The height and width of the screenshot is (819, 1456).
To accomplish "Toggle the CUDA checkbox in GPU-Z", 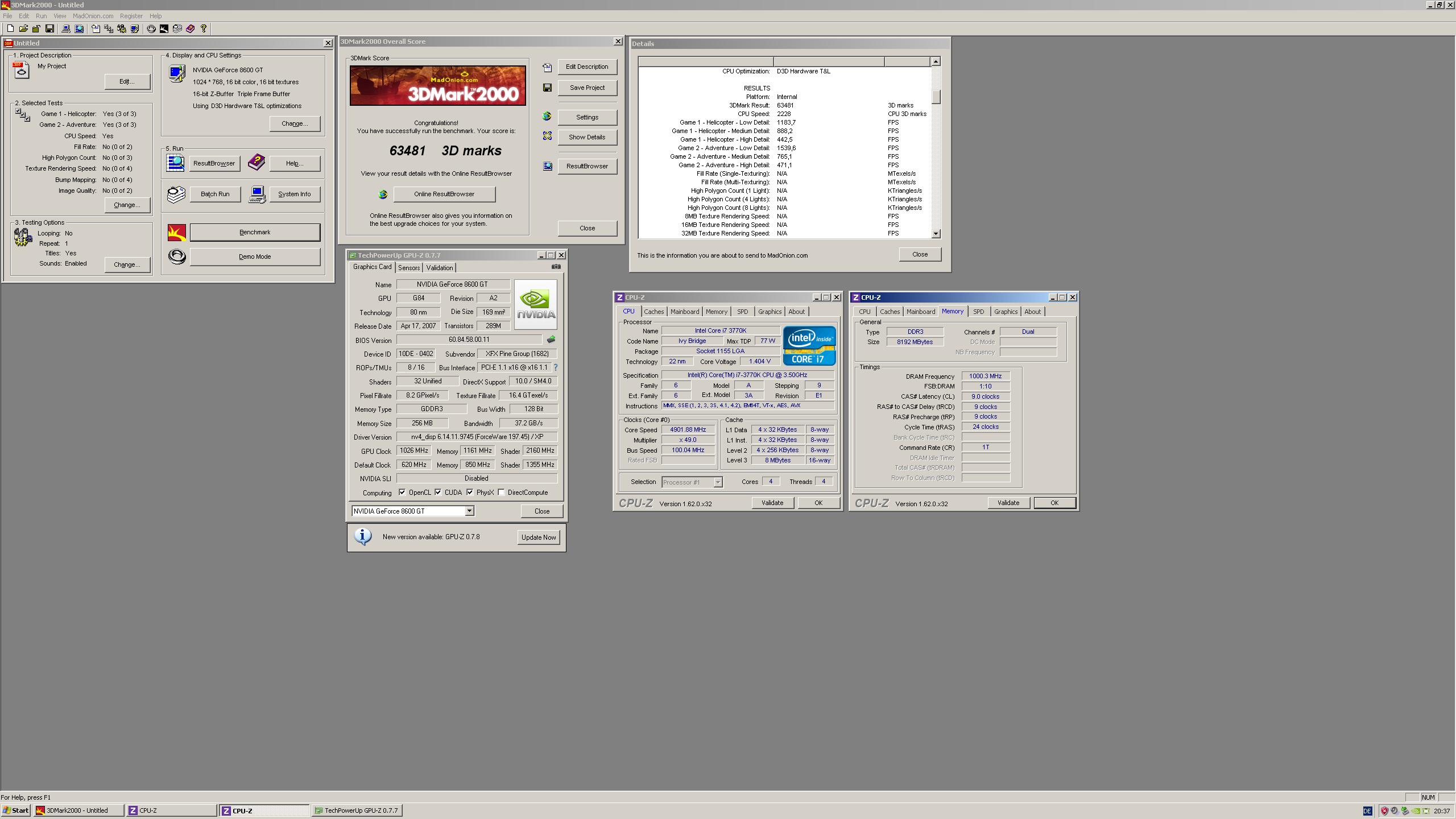I will click(x=438, y=493).
